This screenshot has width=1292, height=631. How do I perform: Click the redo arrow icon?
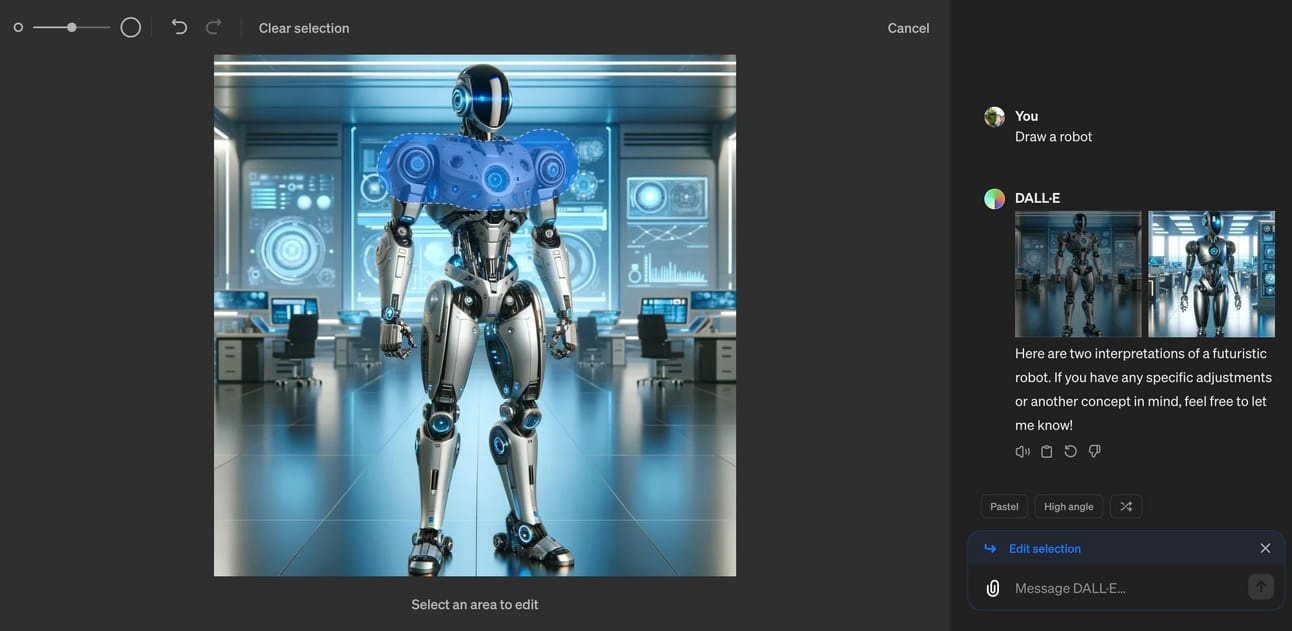(x=213, y=27)
